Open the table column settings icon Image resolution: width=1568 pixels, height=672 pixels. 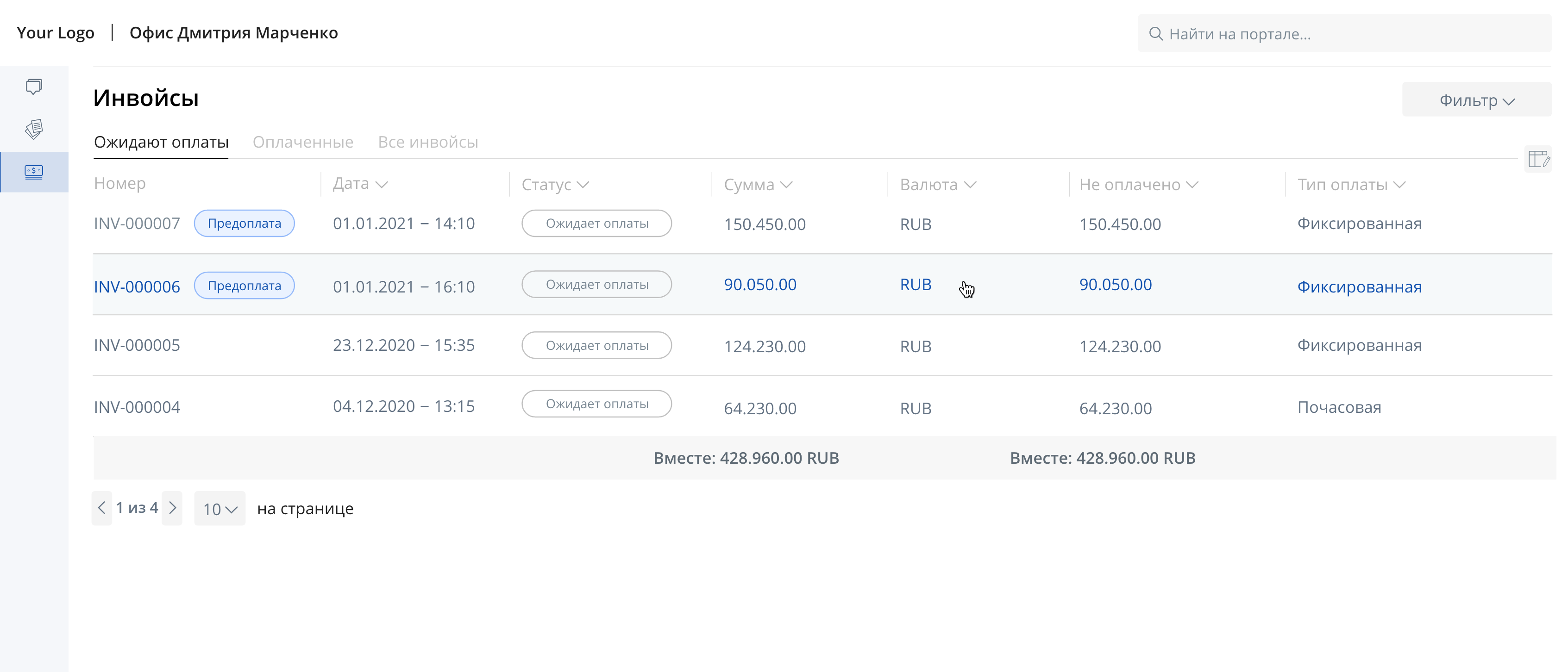(x=1539, y=159)
